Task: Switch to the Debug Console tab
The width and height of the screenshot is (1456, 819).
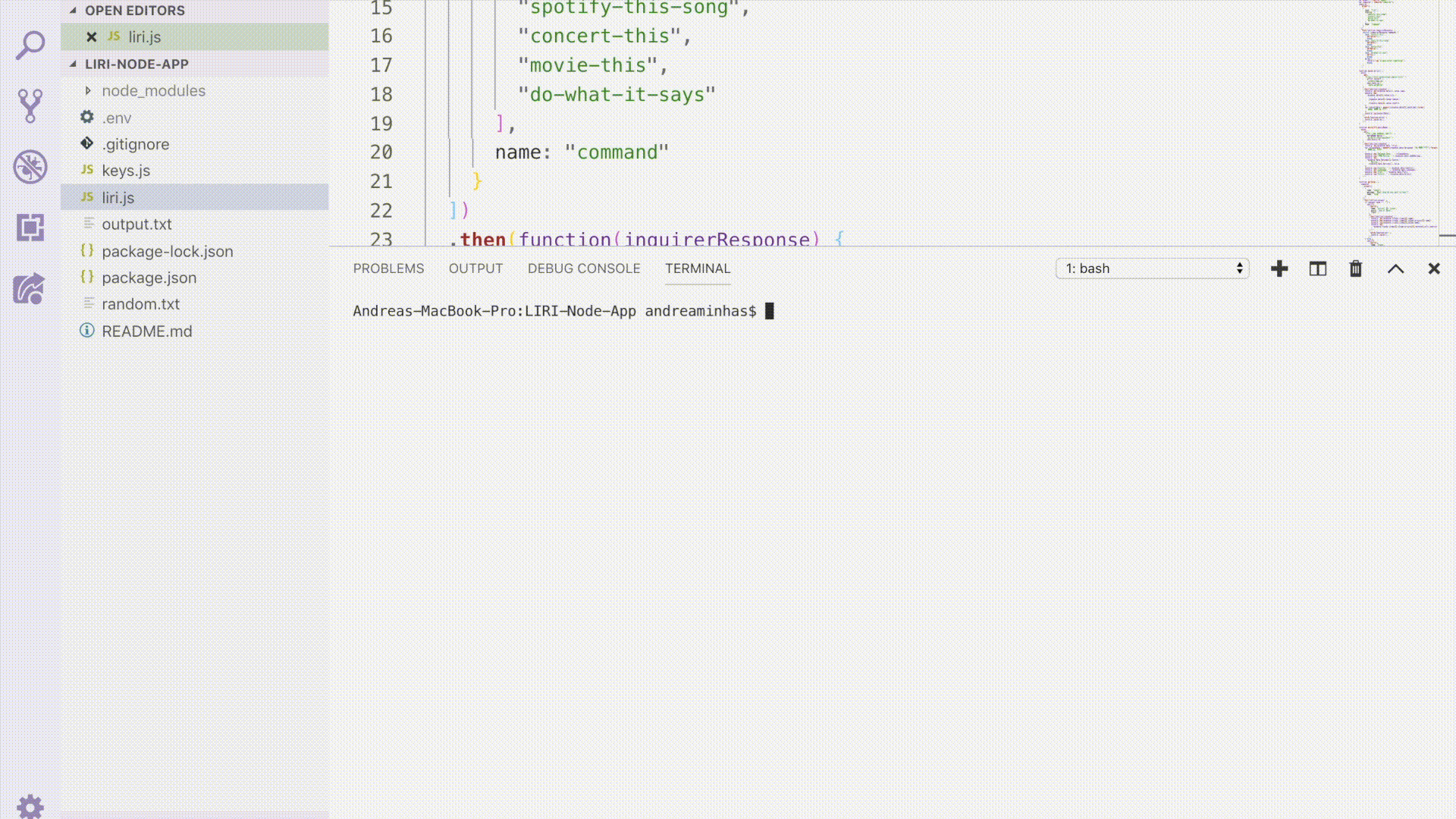Action: click(583, 268)
